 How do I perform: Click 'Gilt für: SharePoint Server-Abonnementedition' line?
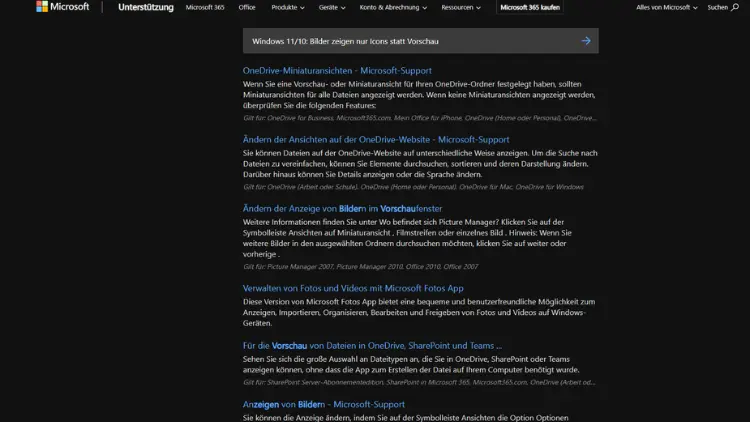[x=419, y=382]
